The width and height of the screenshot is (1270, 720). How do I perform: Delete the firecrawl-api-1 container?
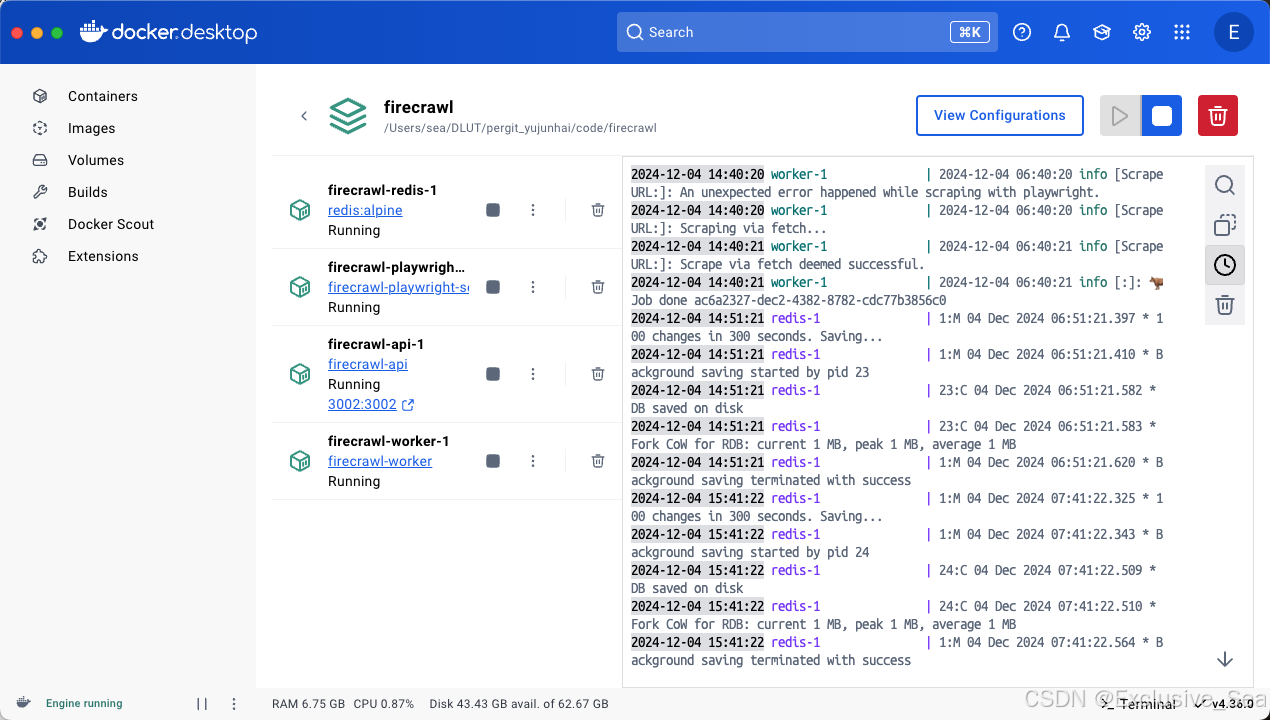pos(598,374)
